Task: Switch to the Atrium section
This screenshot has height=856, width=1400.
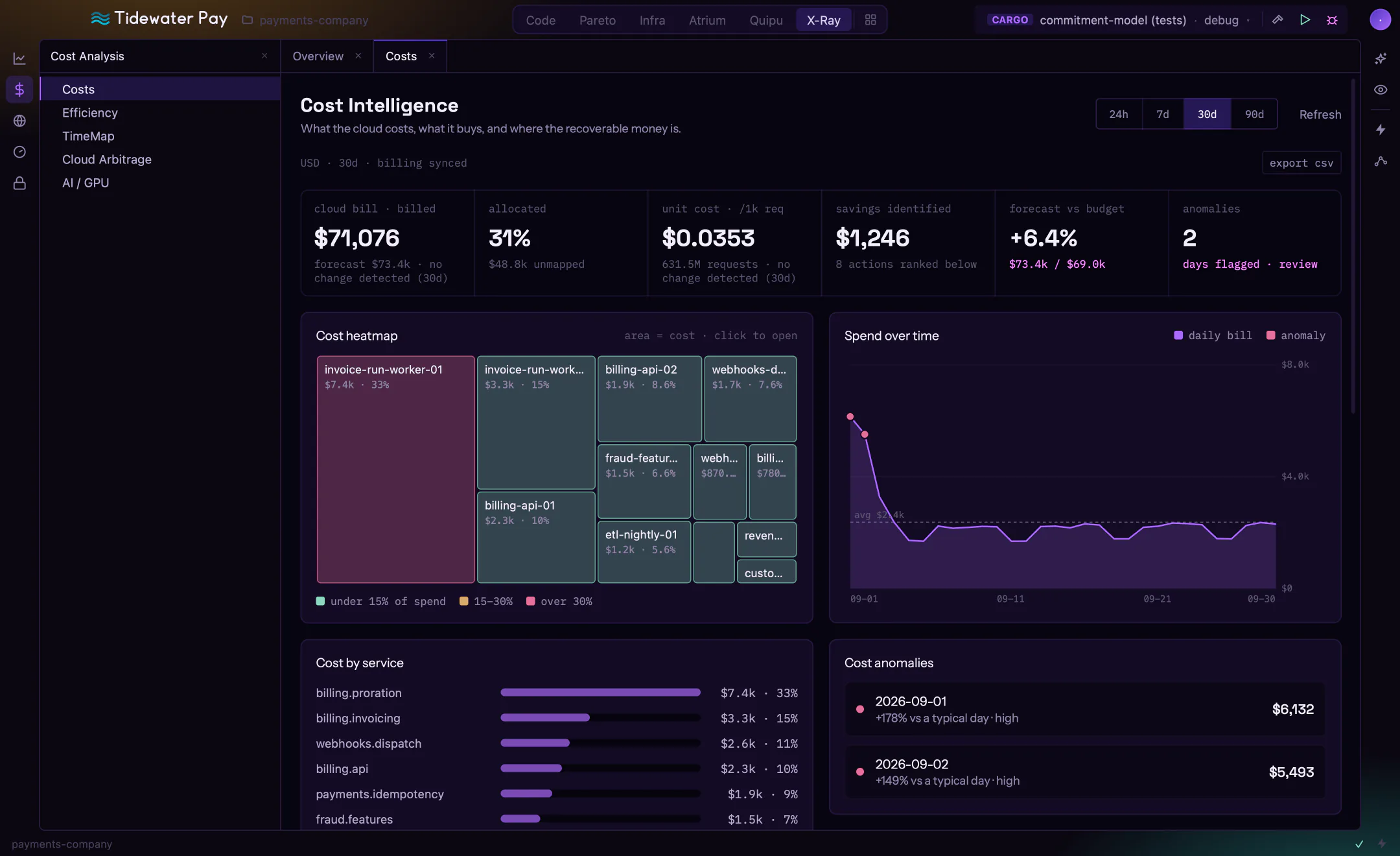Action: point(707,20)
